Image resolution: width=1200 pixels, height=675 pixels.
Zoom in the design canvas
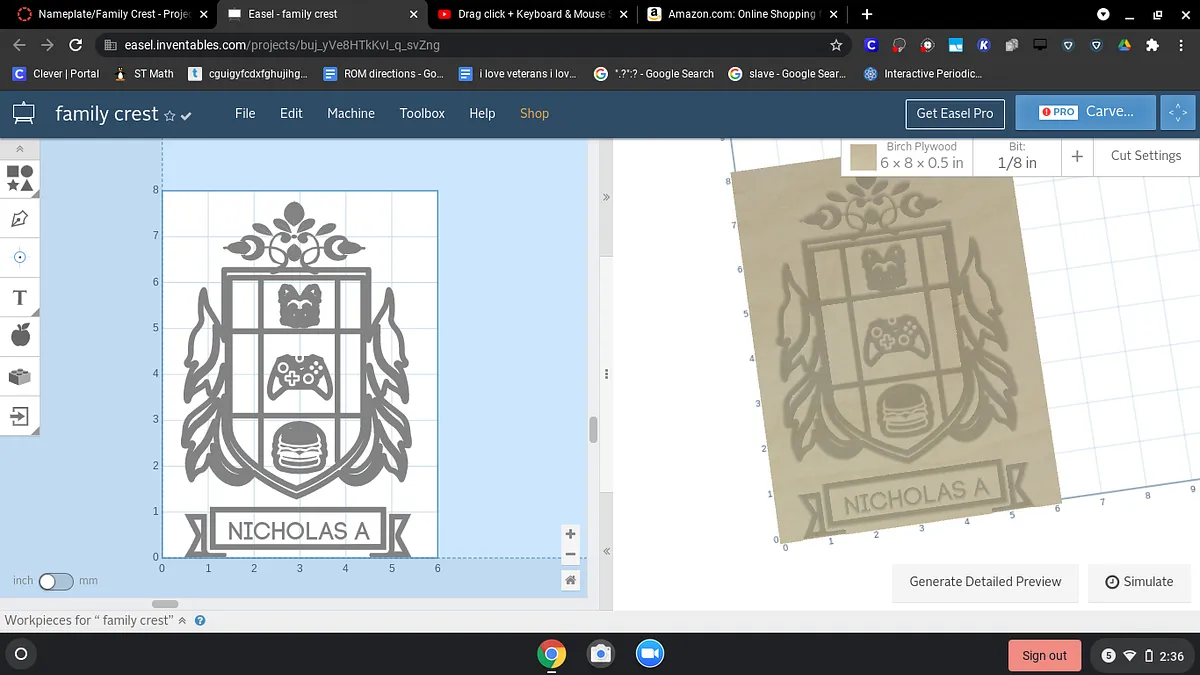[570, 534]
